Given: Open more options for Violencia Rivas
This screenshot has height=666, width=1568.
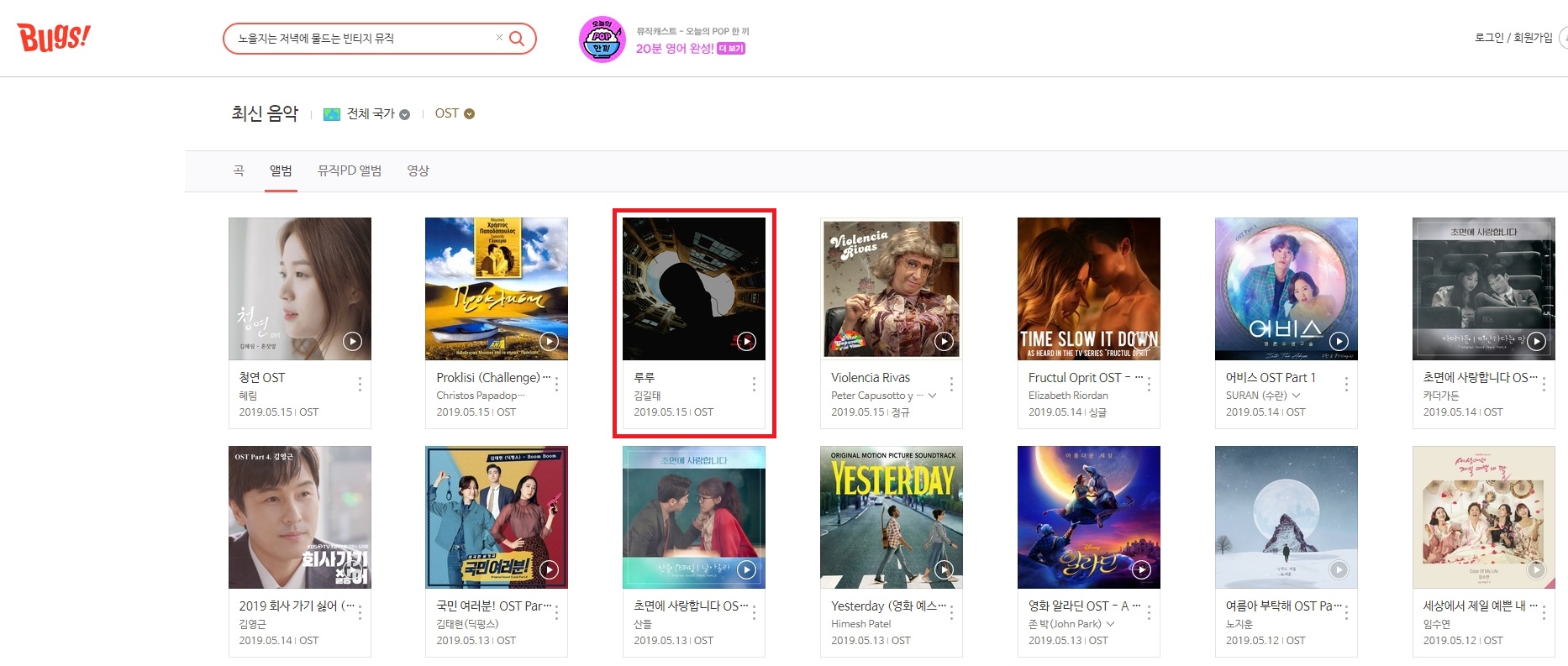Looking at the screenshot, I should tap(951, 384).
